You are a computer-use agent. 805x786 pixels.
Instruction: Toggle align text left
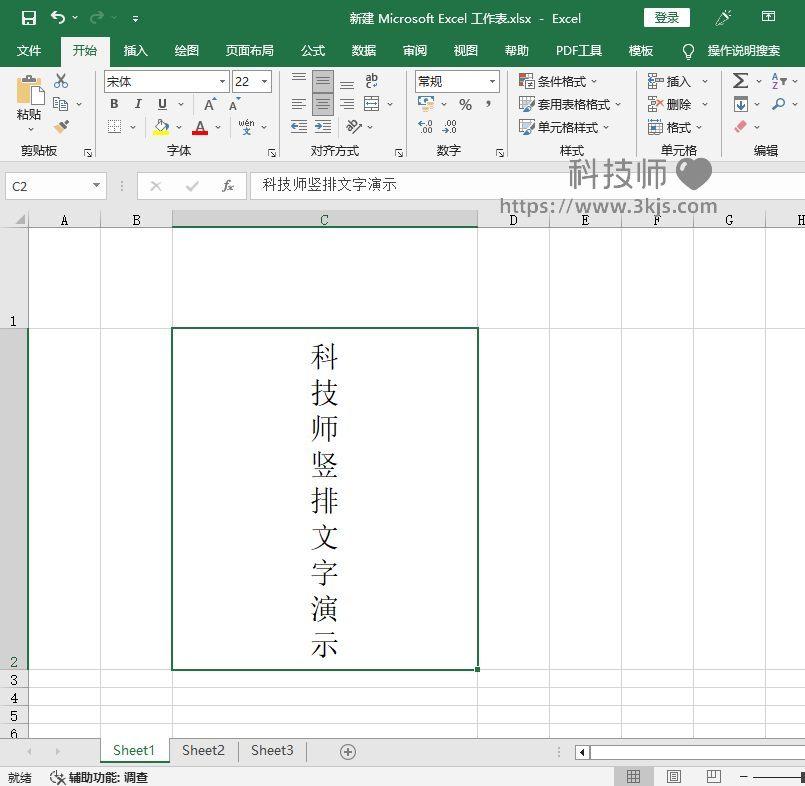[299, 104]
